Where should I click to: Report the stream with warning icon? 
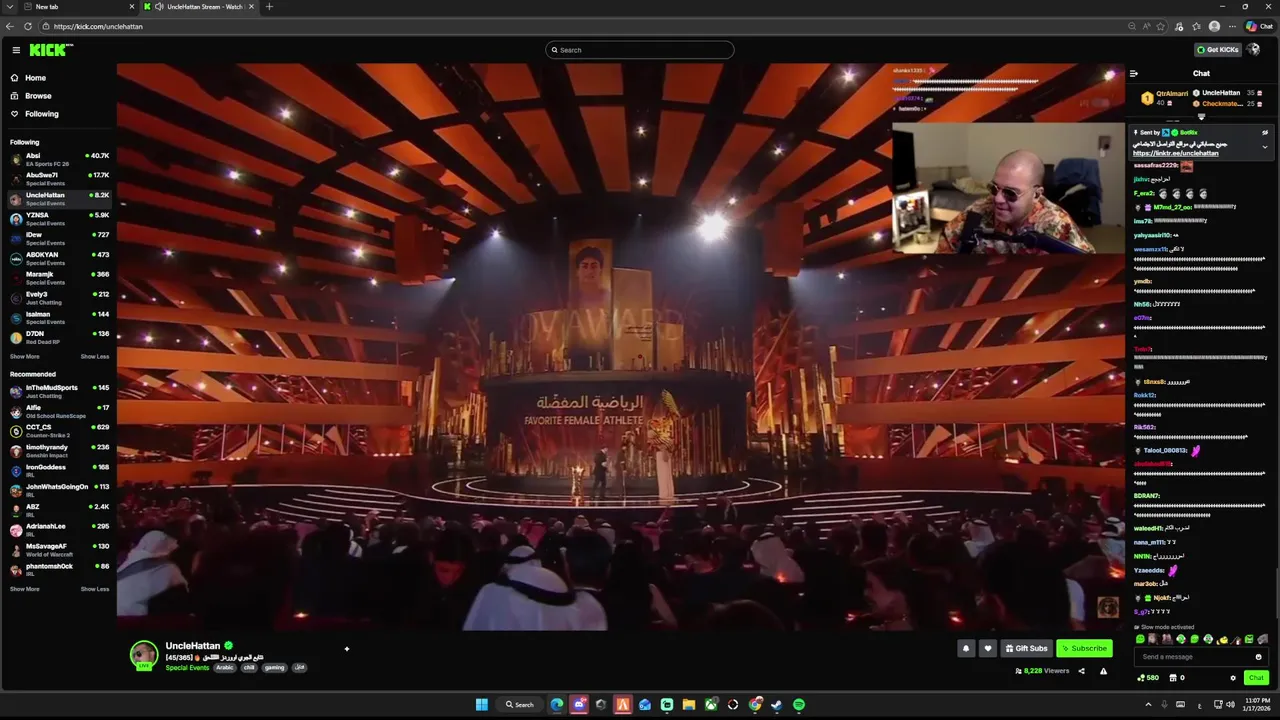(x=1103, y=671)
